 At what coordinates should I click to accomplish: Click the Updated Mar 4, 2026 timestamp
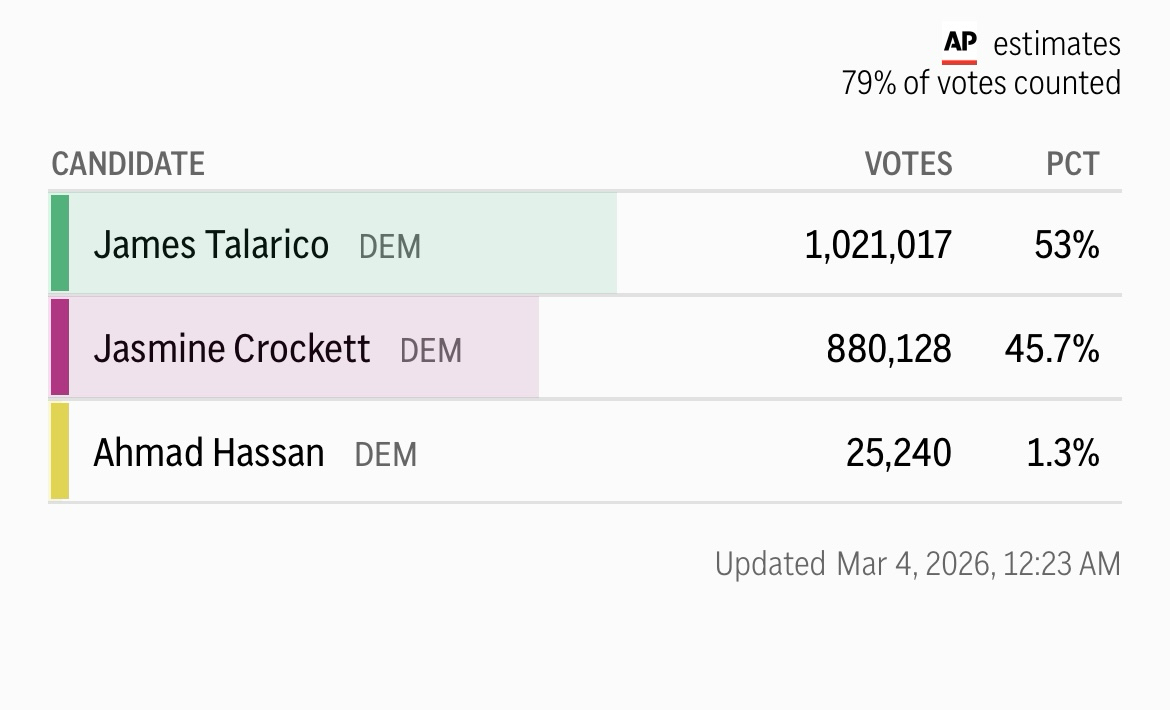[x=917, y=564]
